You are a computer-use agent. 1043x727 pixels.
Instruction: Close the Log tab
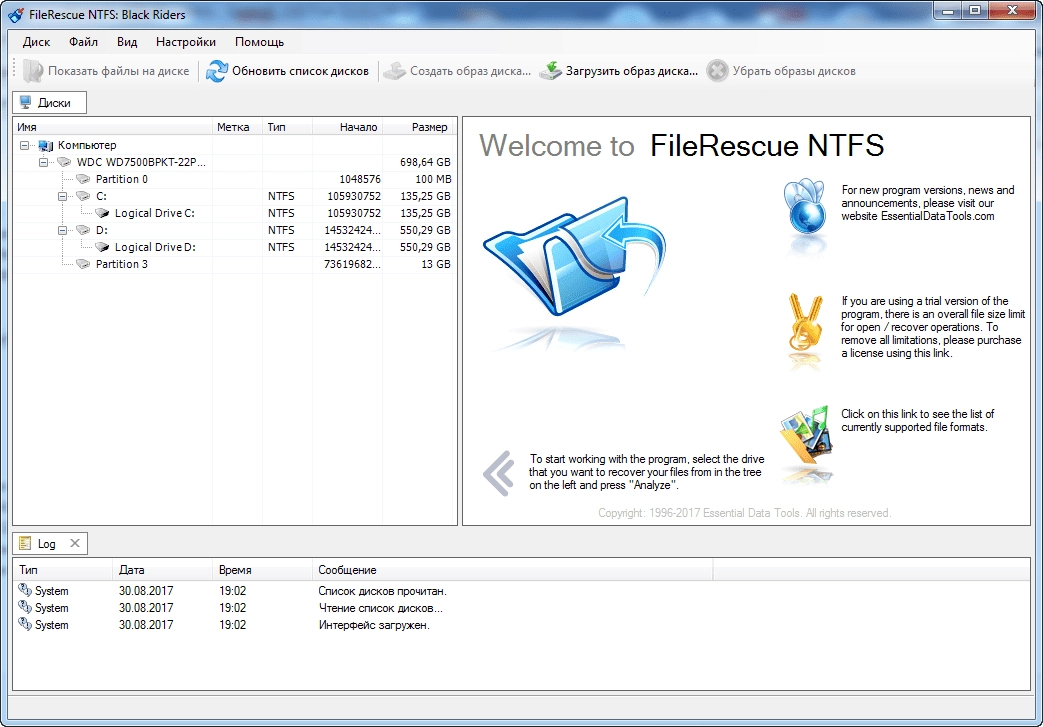pyautogui.click(x=75, y=543)
